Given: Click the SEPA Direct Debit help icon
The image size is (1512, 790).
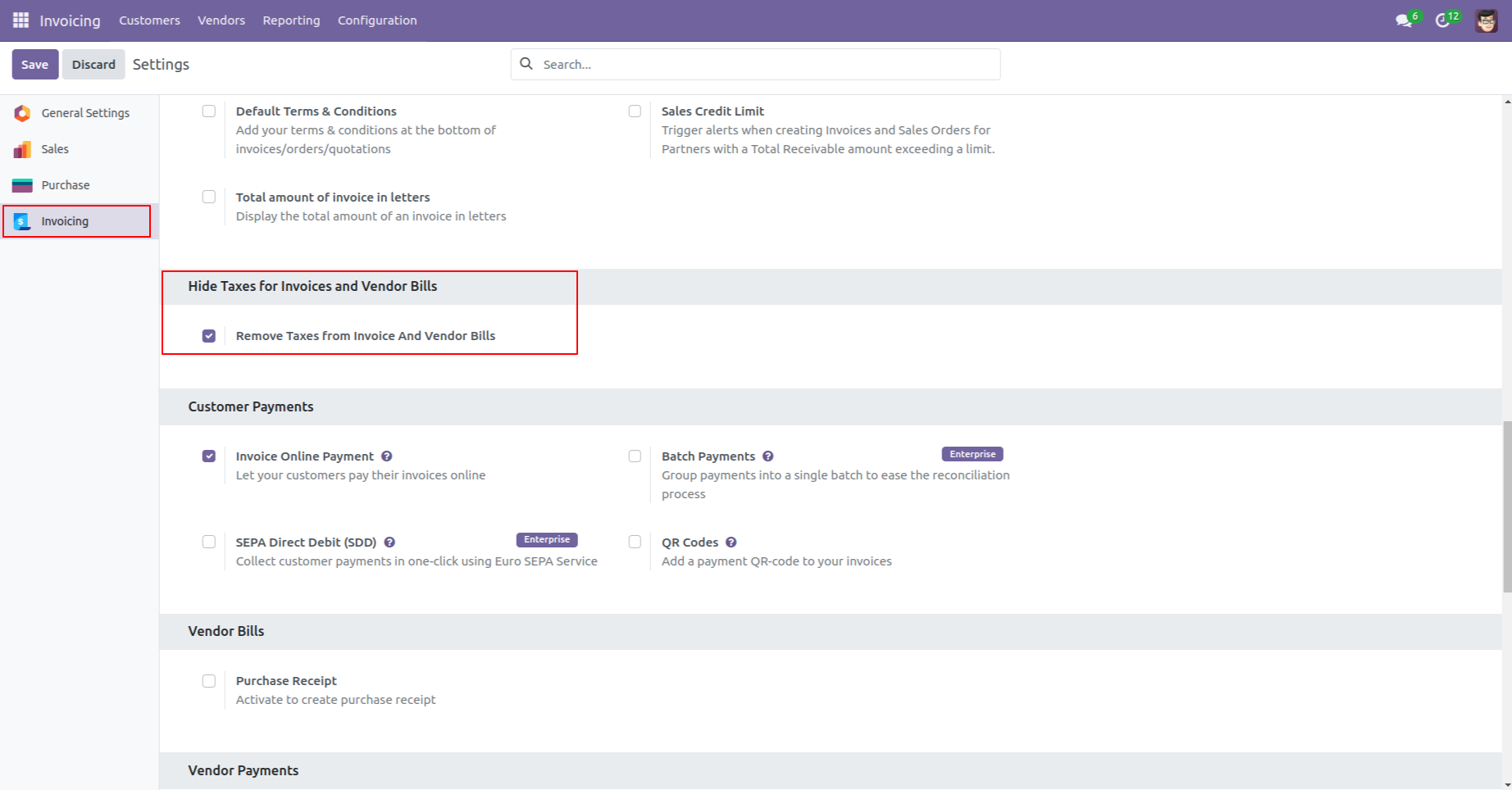Looking at the screenshot, I should click(389, 542).
